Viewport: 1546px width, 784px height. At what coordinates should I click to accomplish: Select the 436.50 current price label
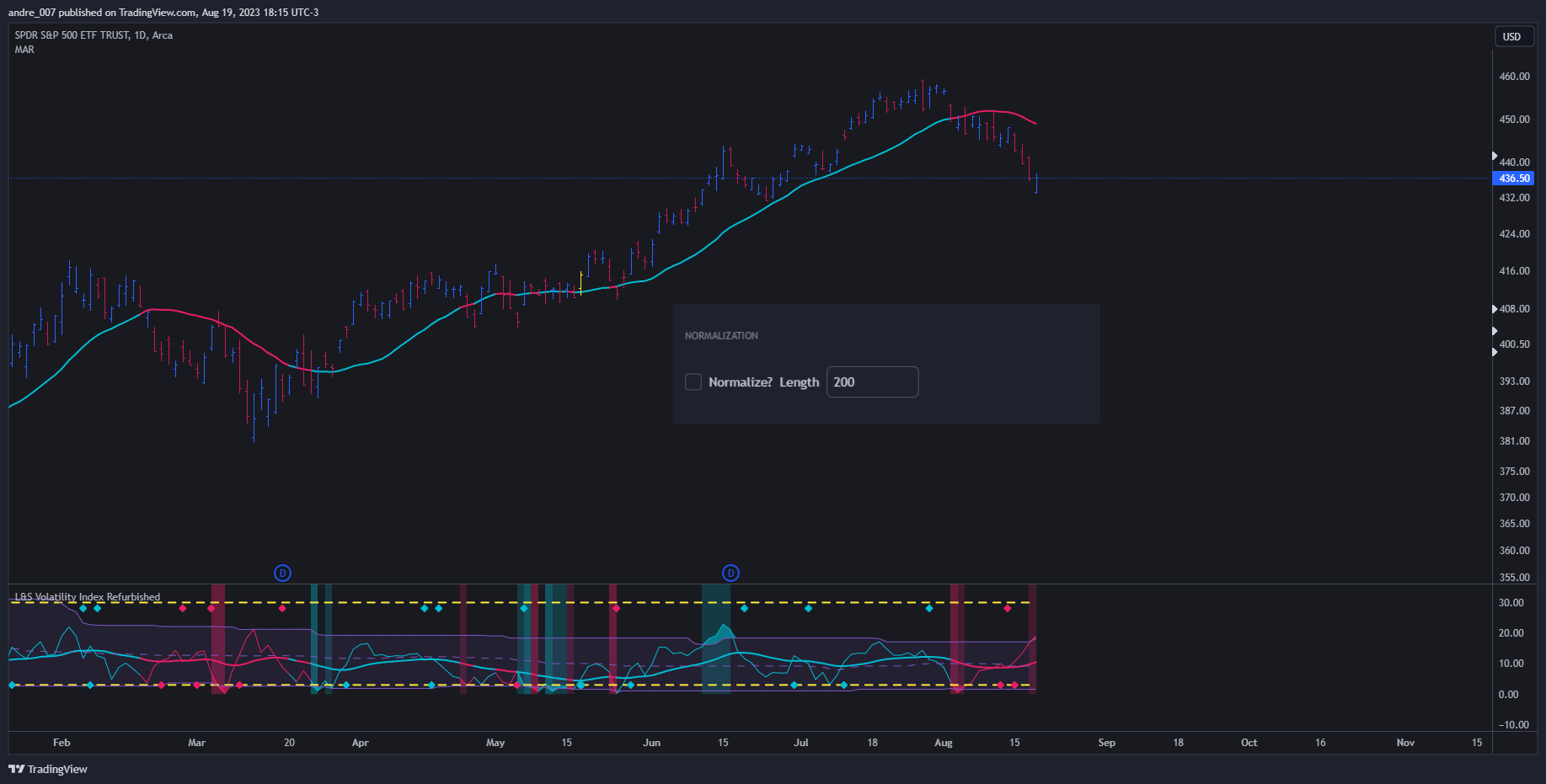[1514, 179]
